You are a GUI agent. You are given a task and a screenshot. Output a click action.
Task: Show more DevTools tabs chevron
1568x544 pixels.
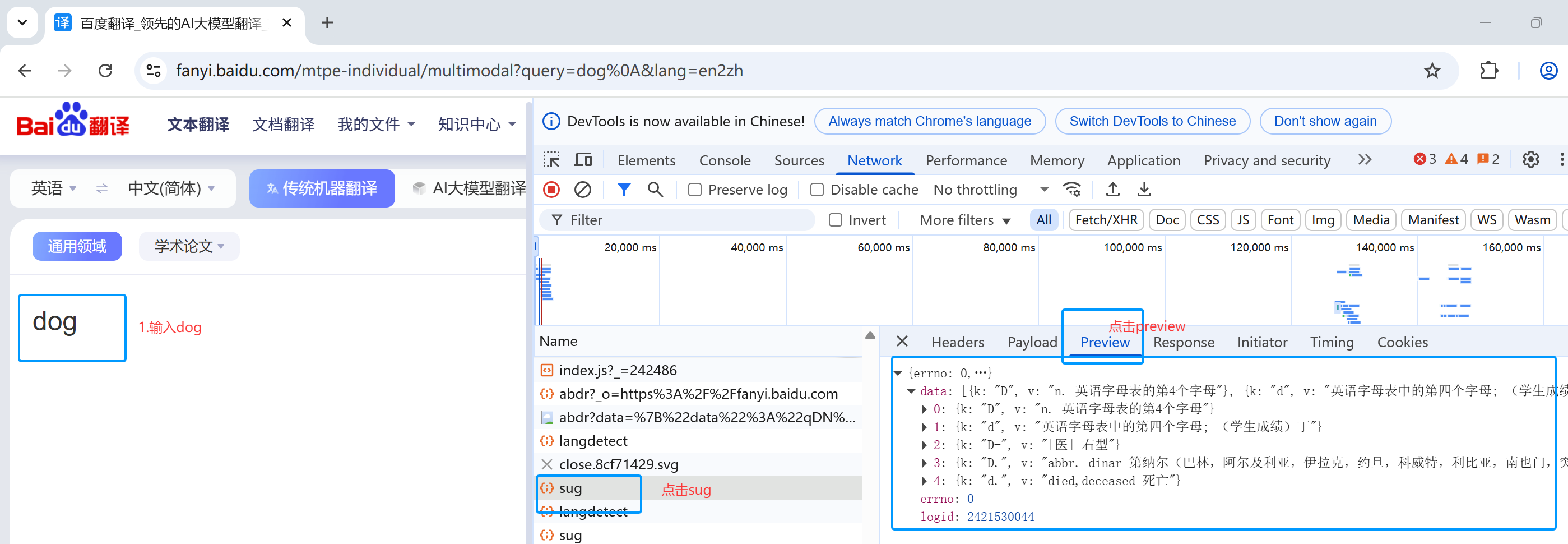pos(1365,160)
